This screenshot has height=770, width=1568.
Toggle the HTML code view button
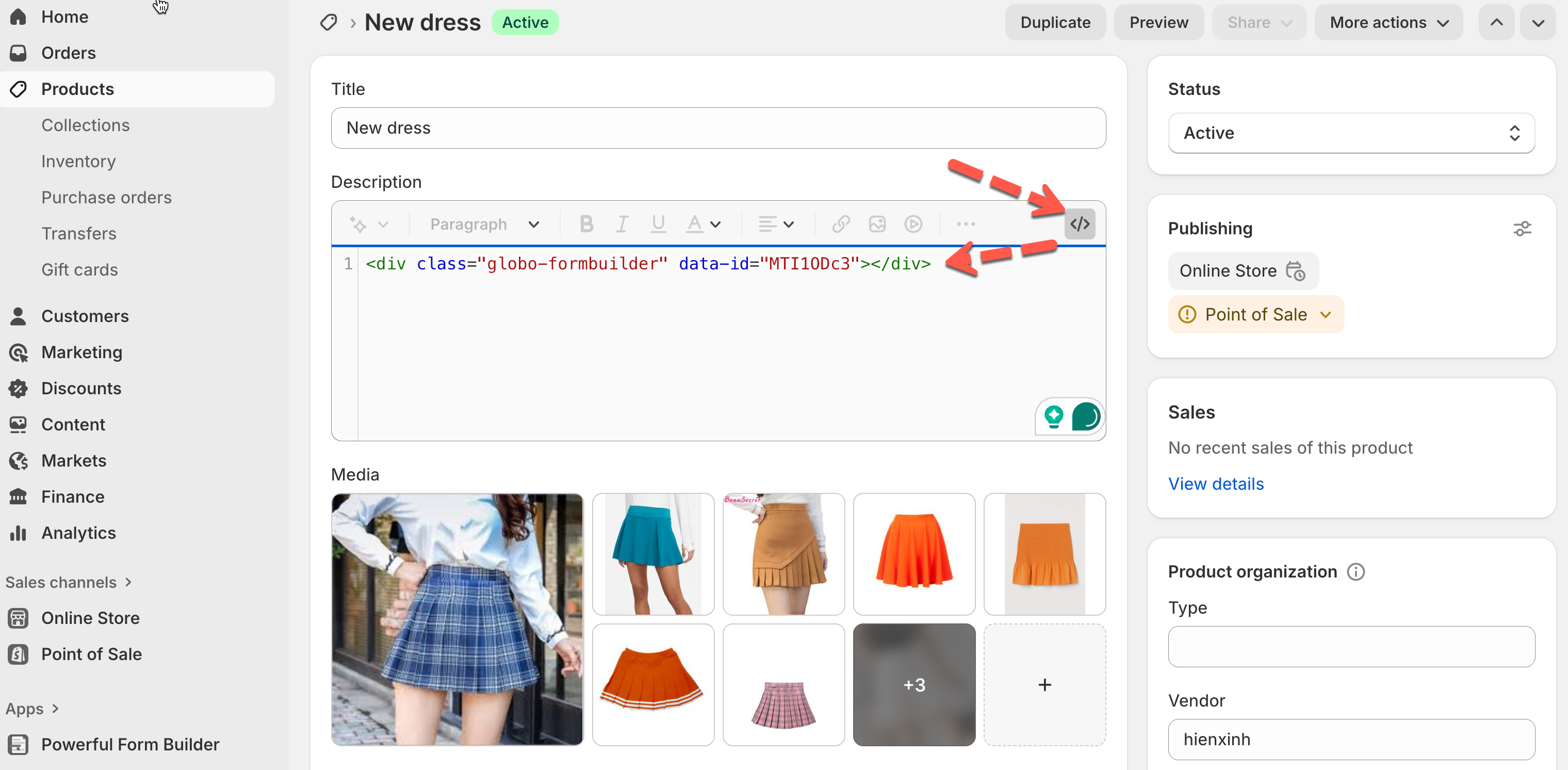[x=1079, y=224]
